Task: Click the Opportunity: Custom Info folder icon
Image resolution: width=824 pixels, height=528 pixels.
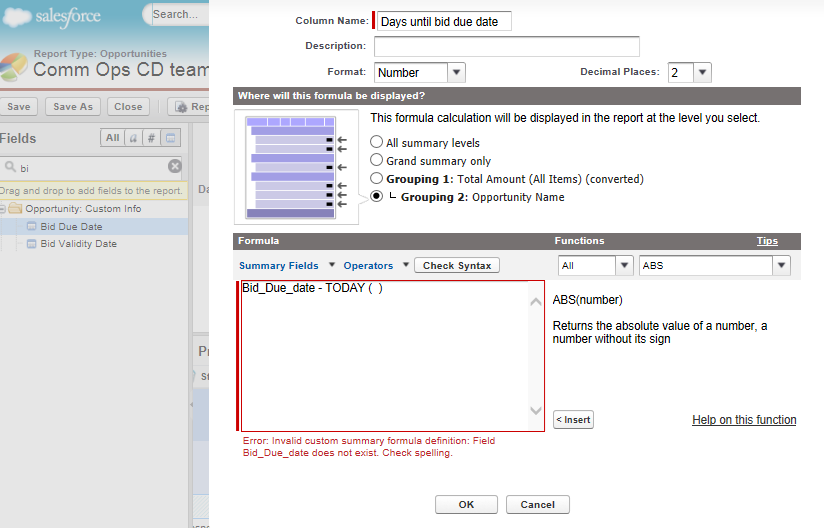Action: coord(15,209)
